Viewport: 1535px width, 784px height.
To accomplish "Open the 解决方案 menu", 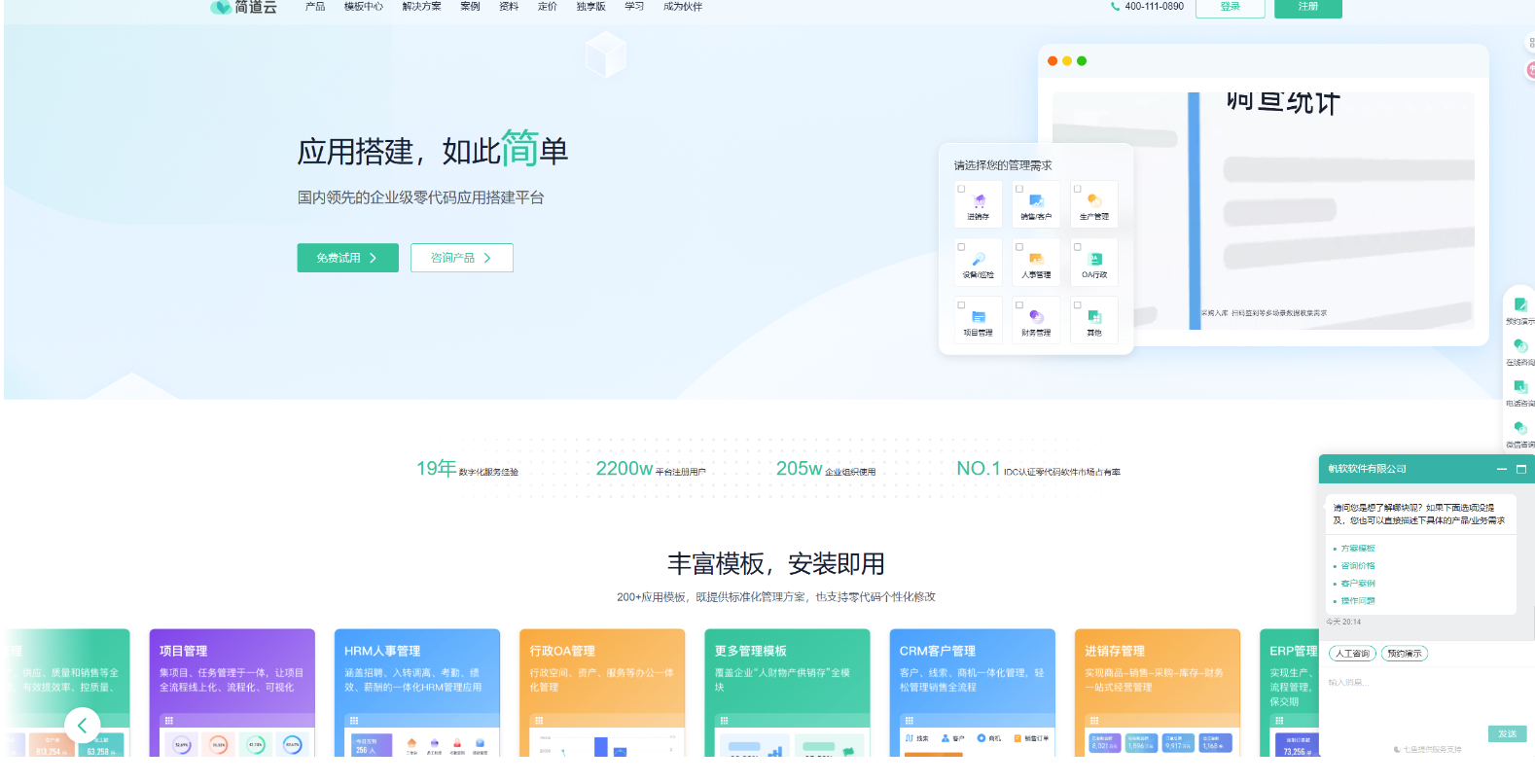I will point(421,7).
